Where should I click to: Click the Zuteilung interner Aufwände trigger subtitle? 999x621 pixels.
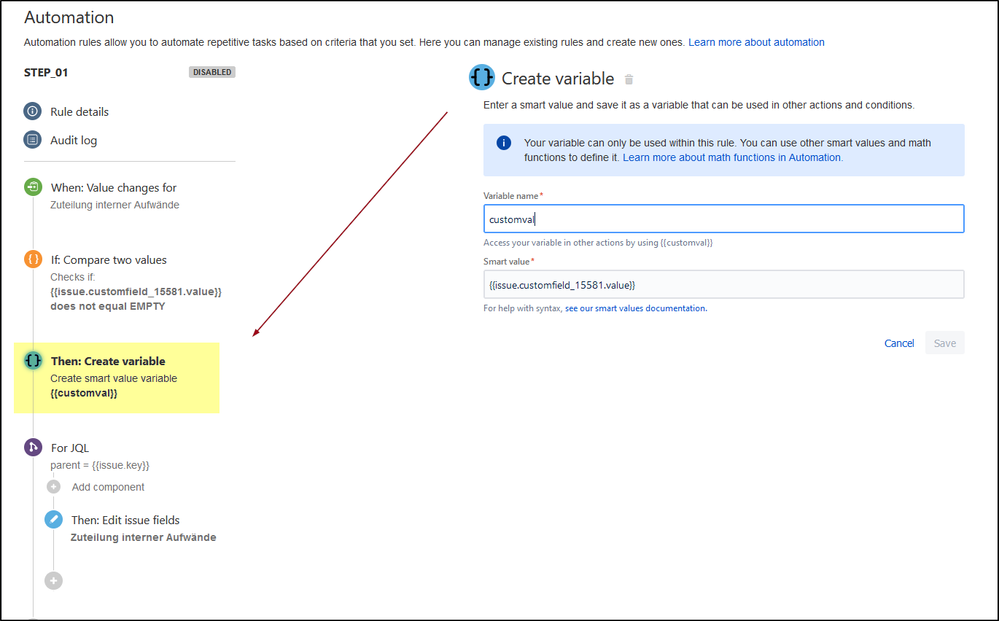click(115, 205)
